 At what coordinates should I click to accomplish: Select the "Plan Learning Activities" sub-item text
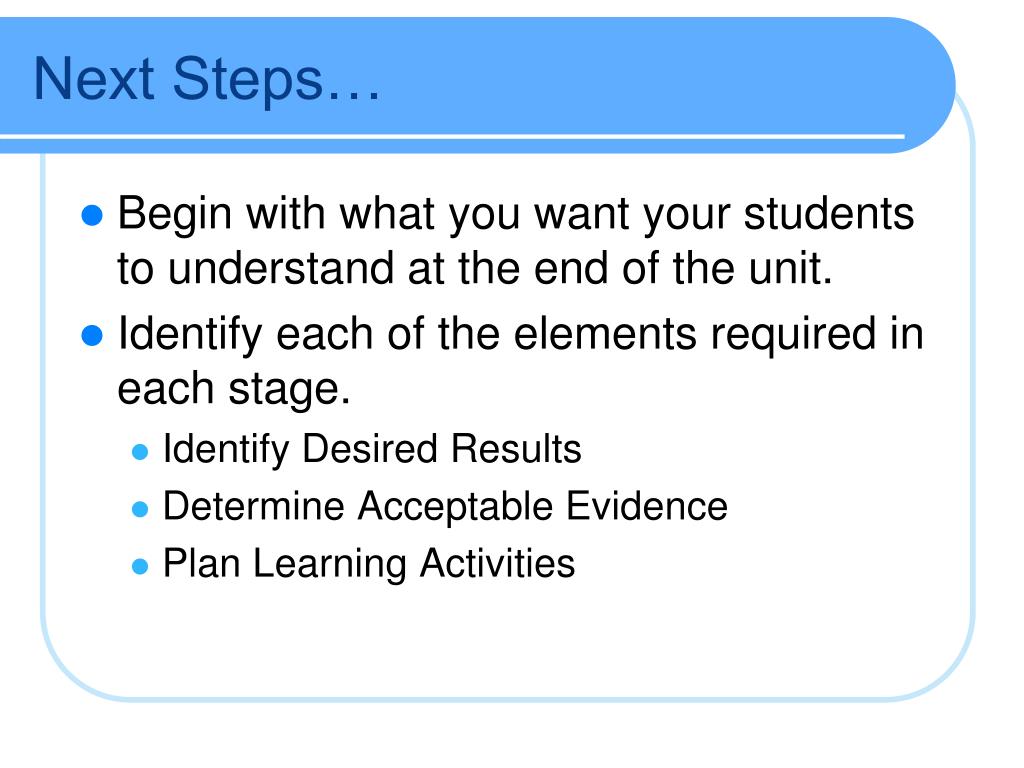369,564
